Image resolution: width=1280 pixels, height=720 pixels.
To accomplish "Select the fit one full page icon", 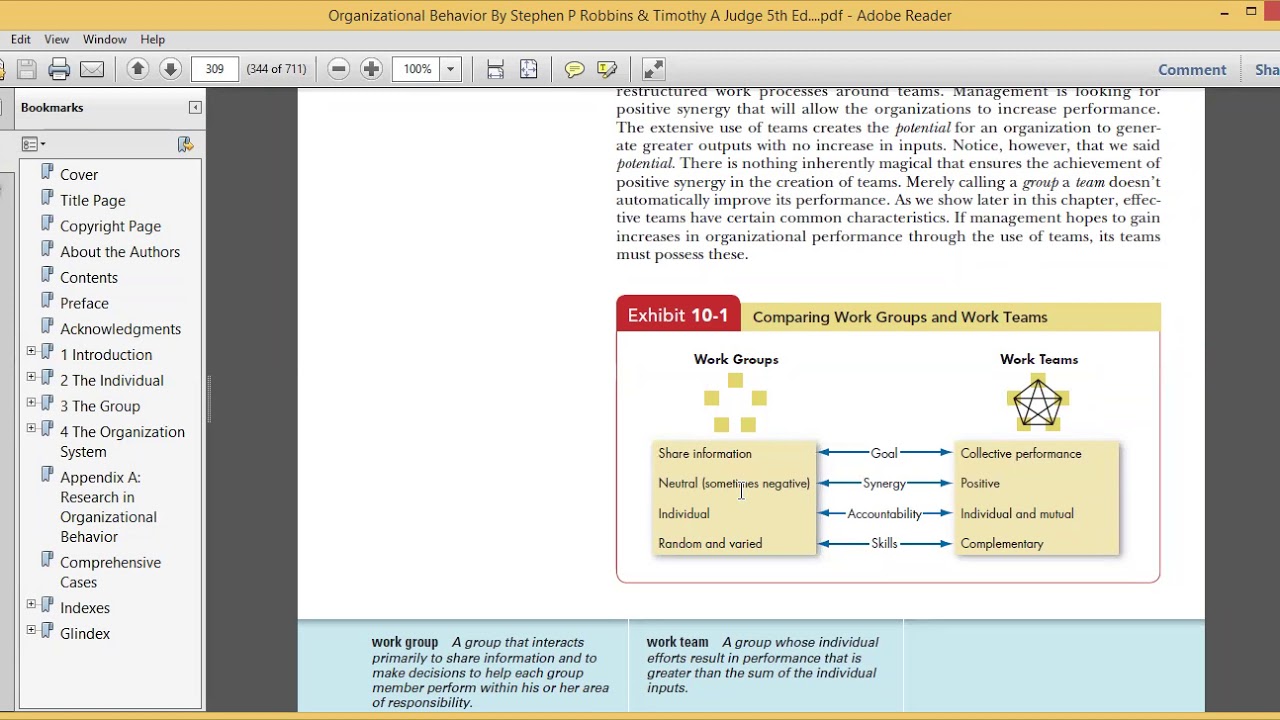I will coord(529,69).
